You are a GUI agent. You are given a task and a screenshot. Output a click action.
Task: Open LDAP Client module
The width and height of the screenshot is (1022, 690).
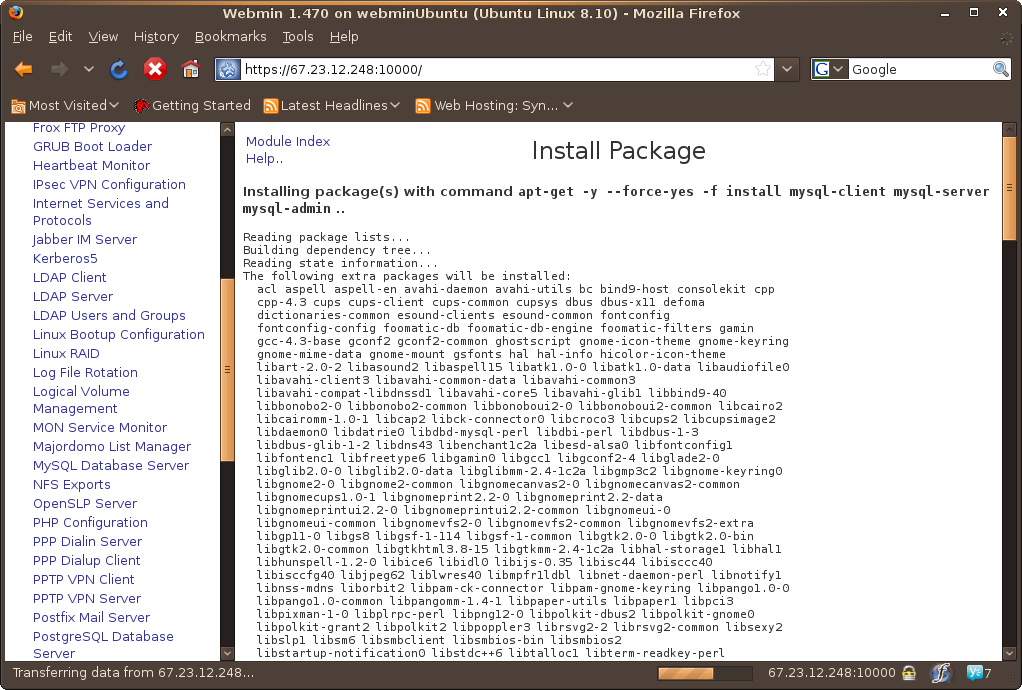tap(69, 277)
